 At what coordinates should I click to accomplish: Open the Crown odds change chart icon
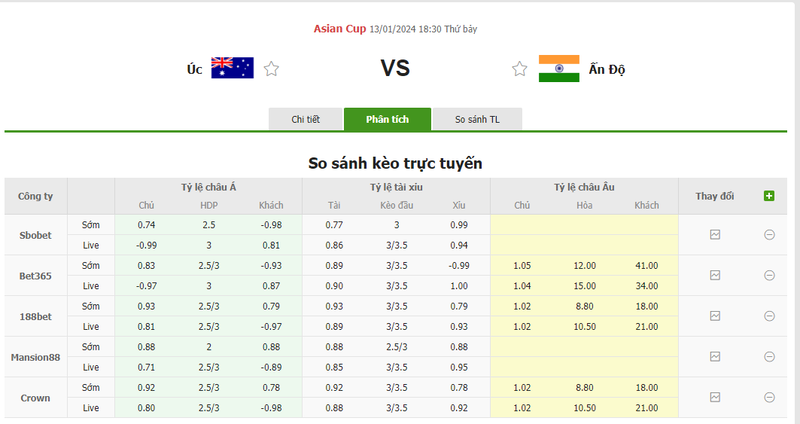[x=715, y=397]
